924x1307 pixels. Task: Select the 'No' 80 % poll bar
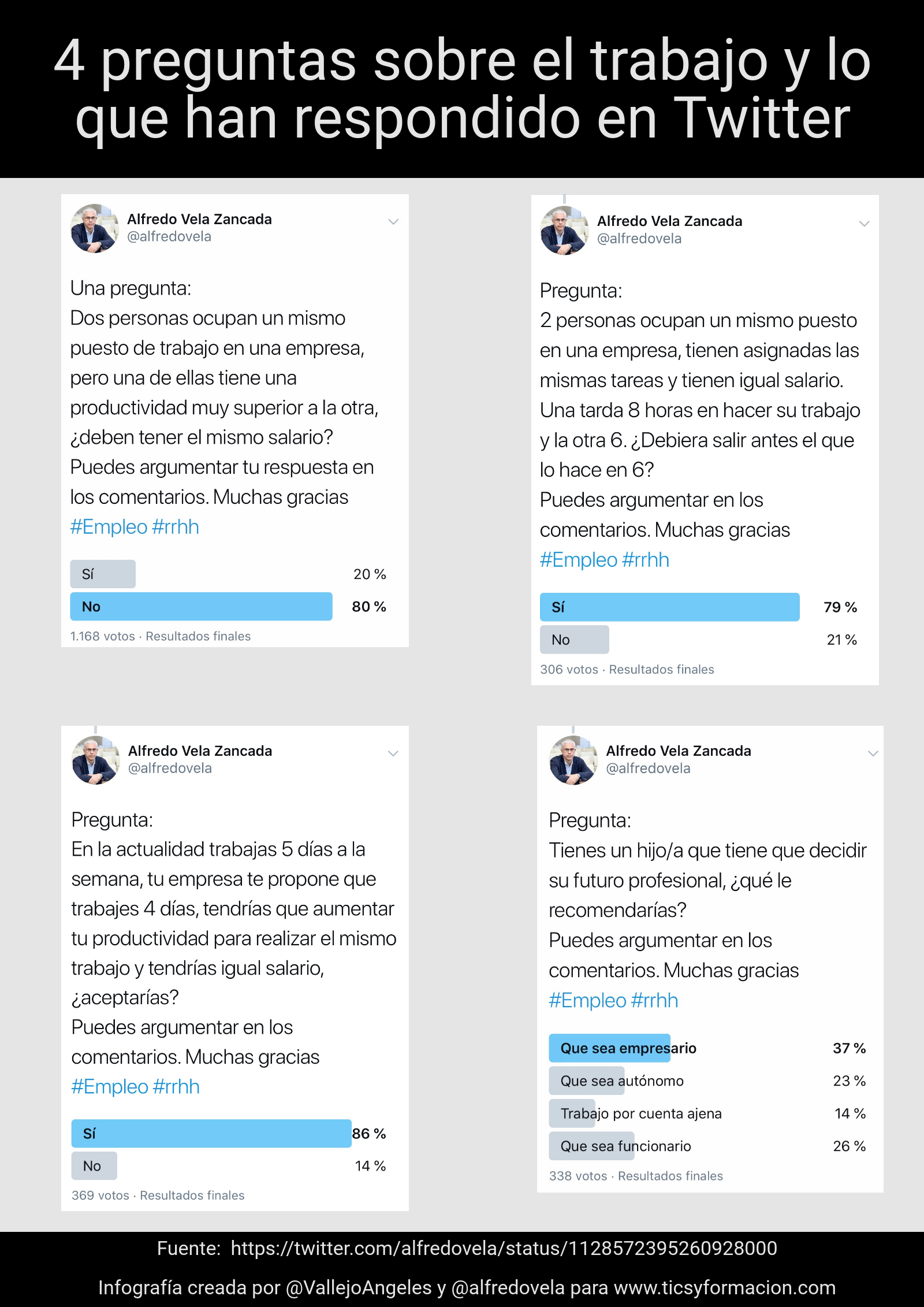(x=201, y=607)
